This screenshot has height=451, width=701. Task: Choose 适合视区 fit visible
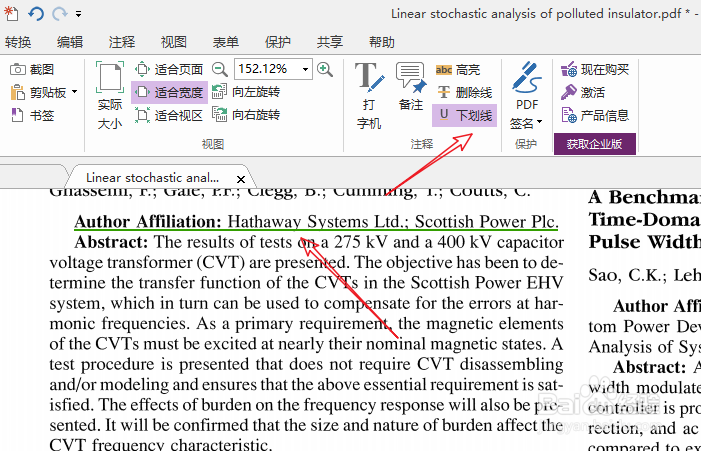click(x=169, y=115)
